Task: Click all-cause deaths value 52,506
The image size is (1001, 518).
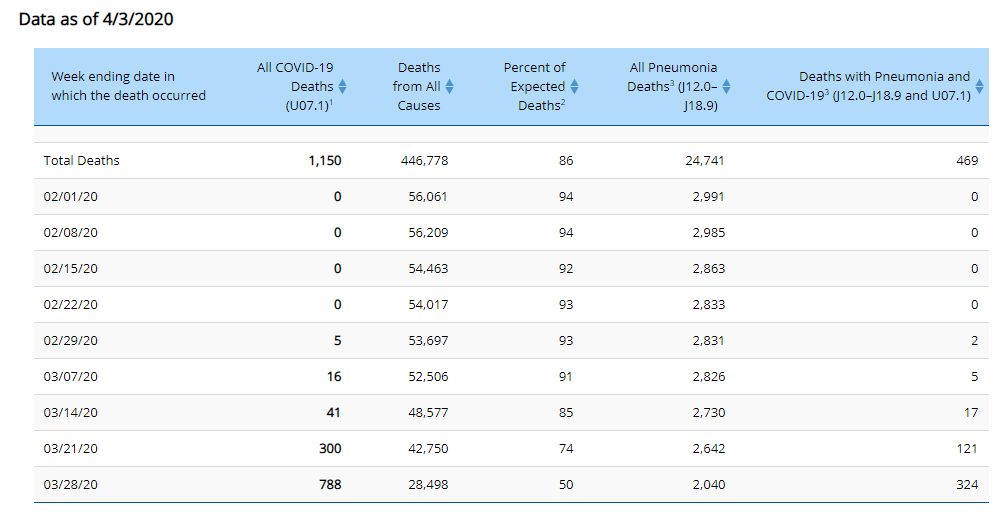Action: pyautogui.click(x=428, y=376)
